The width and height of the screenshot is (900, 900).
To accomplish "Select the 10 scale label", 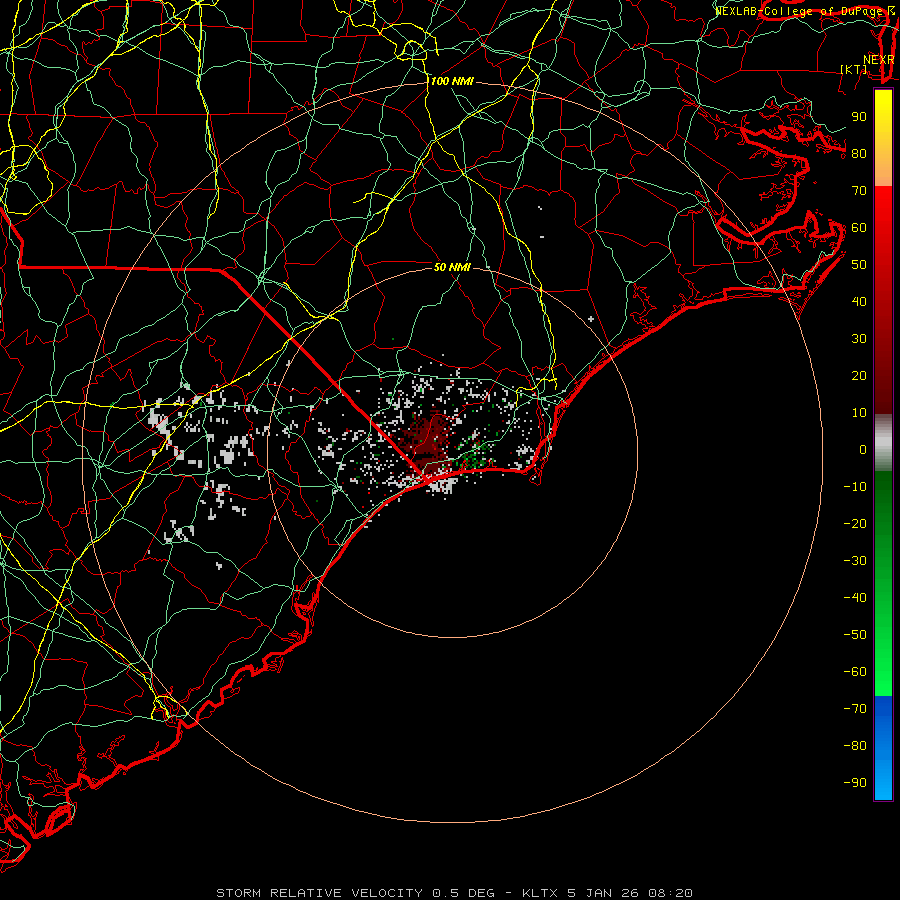I will [859, 413].
